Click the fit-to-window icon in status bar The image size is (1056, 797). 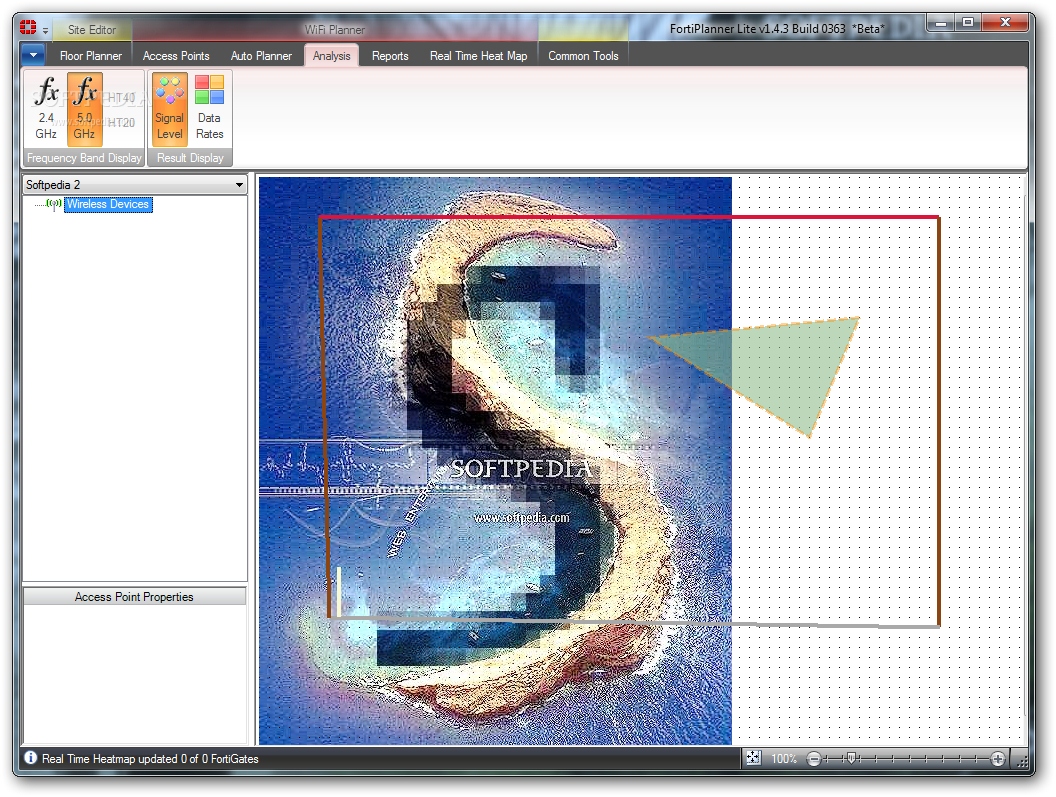click(754, 758)
